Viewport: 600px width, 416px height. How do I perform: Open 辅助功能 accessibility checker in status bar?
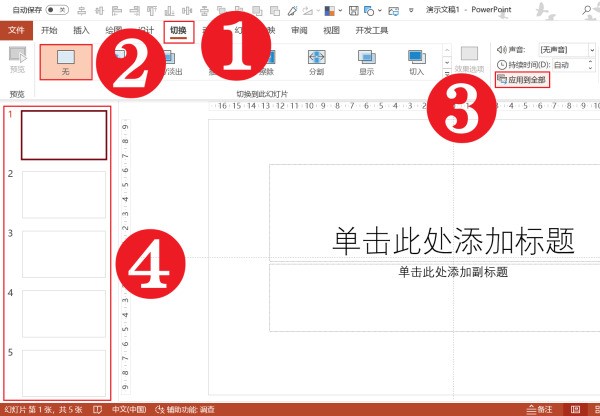185,409
